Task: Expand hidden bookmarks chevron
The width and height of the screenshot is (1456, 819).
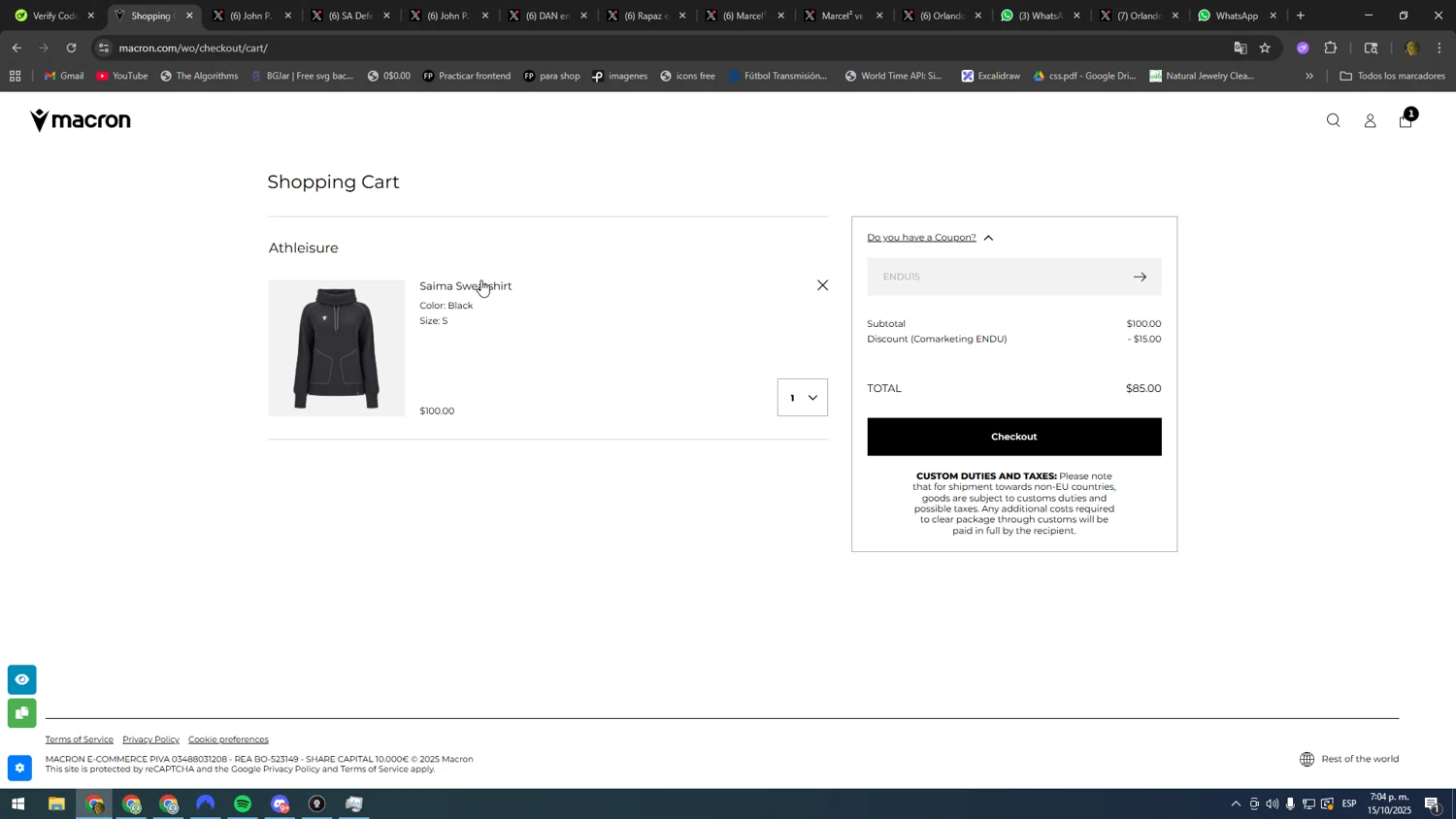Action: point(1308,76)
